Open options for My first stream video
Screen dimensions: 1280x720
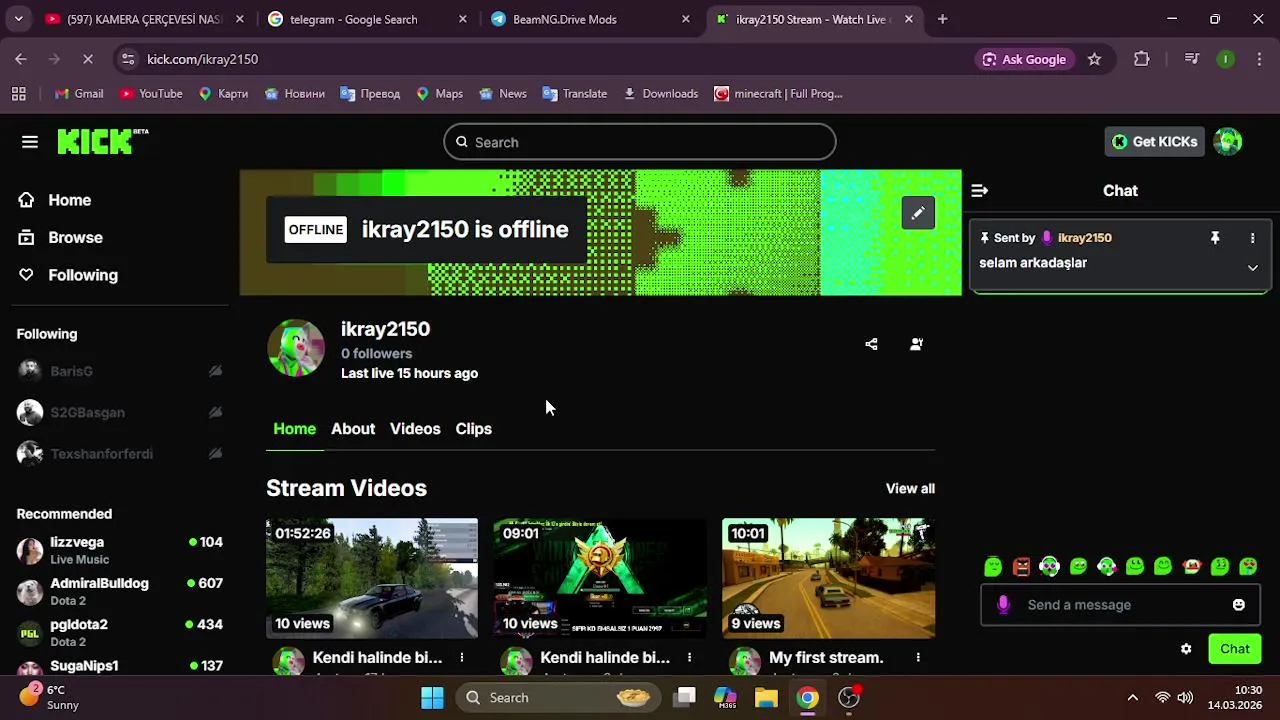pyautogui.click(x=917, y=658)
